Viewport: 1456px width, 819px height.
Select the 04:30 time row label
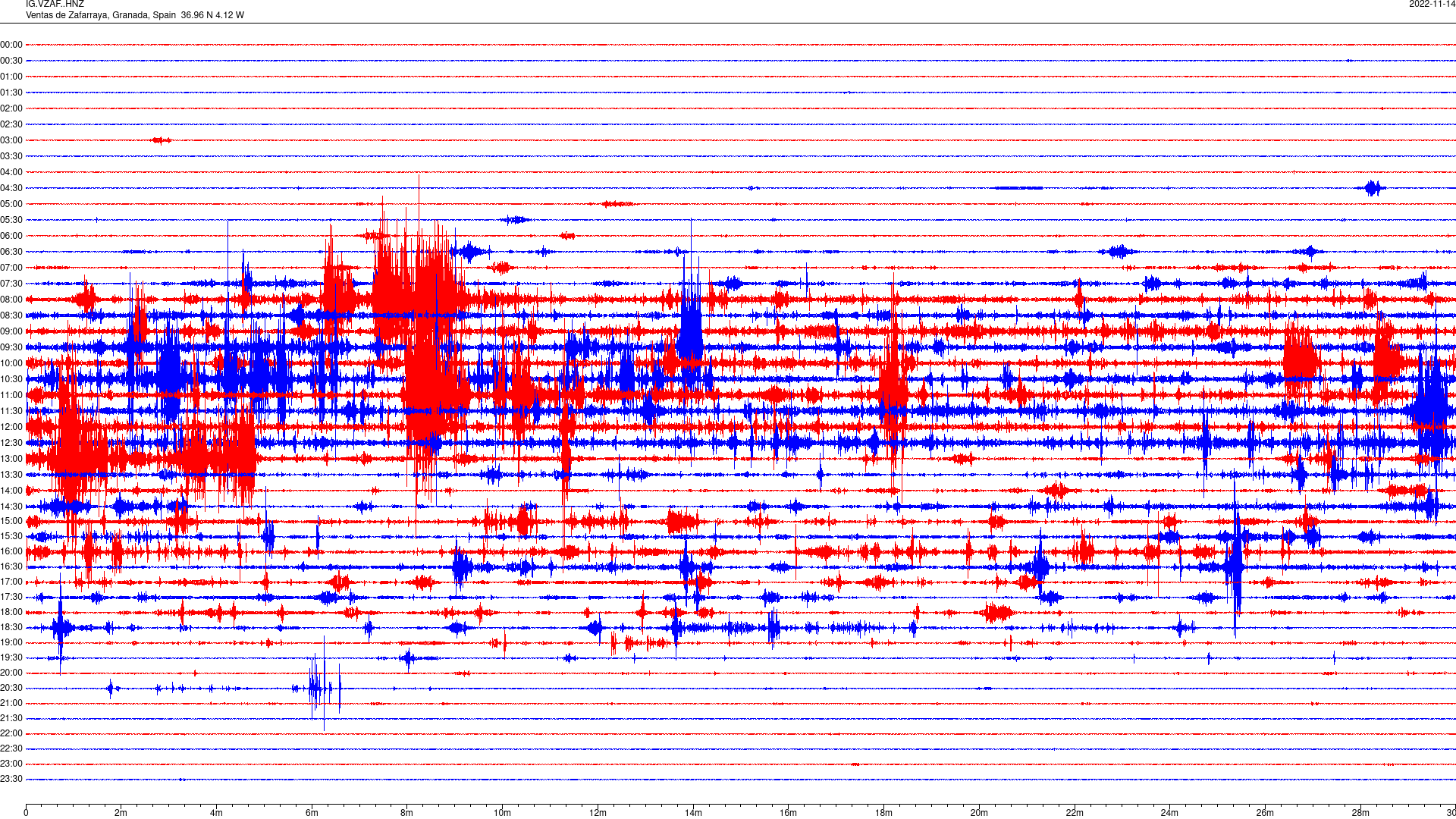click(x=11, y=188)
